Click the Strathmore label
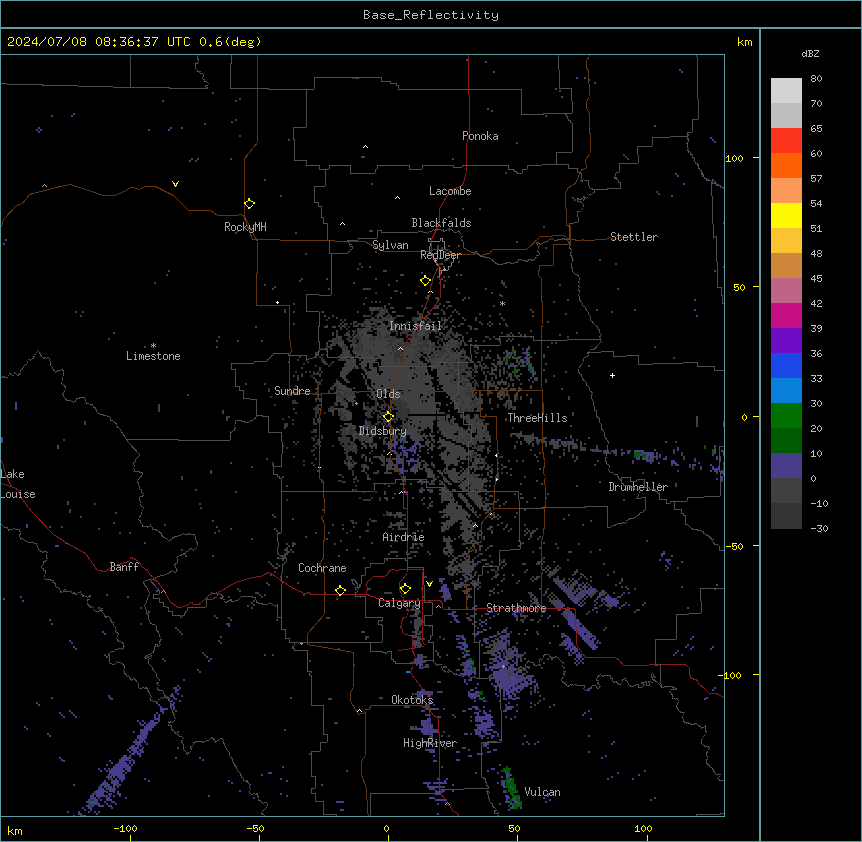The image size is (862, 842). tap(516, 608)
